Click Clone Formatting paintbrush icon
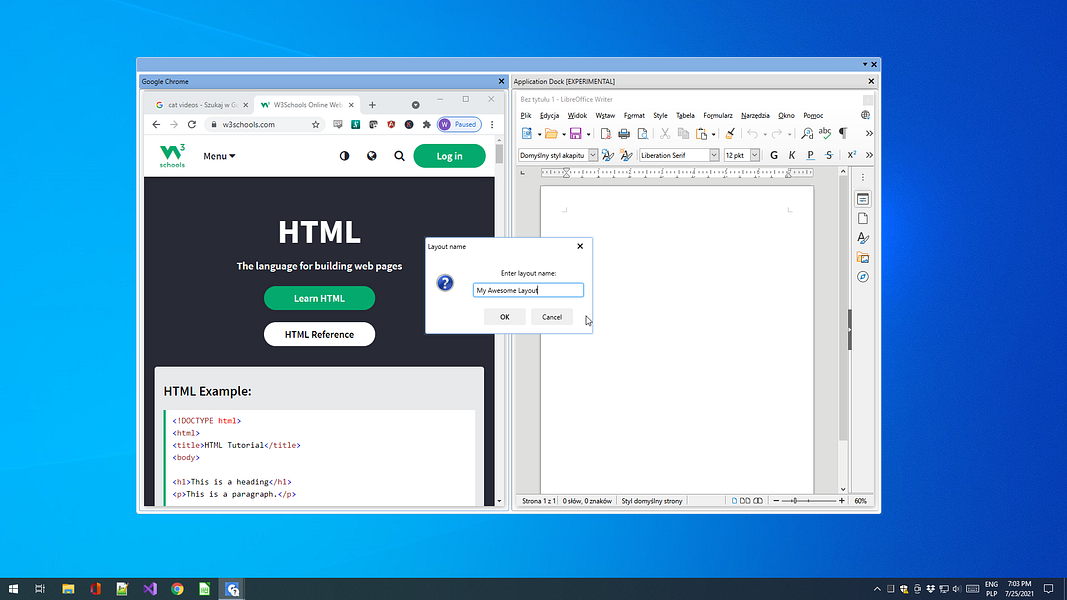The width and height of the screenshot is (1067, 600). pyautogui.click(x=730, y=133)
